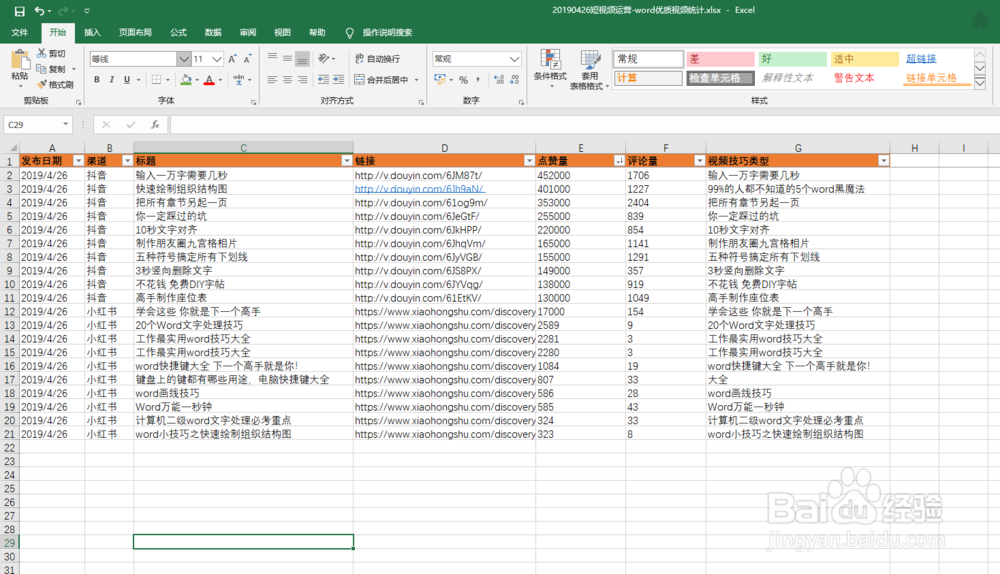This screenshot has height=574, width=1000.
Task: Click the Fill Color bucket icon
Action: click(186, 80)
